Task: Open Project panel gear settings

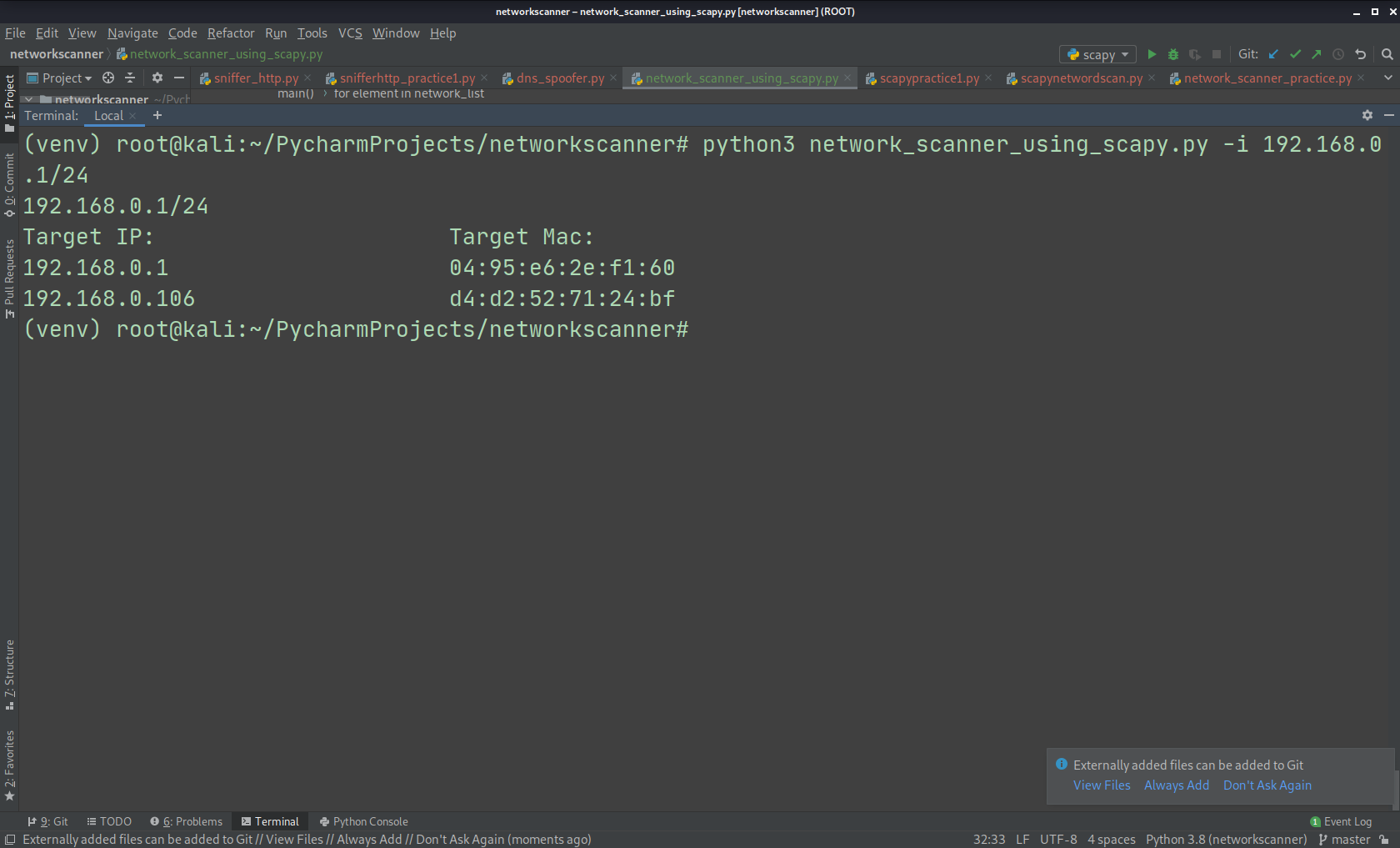Action: click(x=157, y=78)
